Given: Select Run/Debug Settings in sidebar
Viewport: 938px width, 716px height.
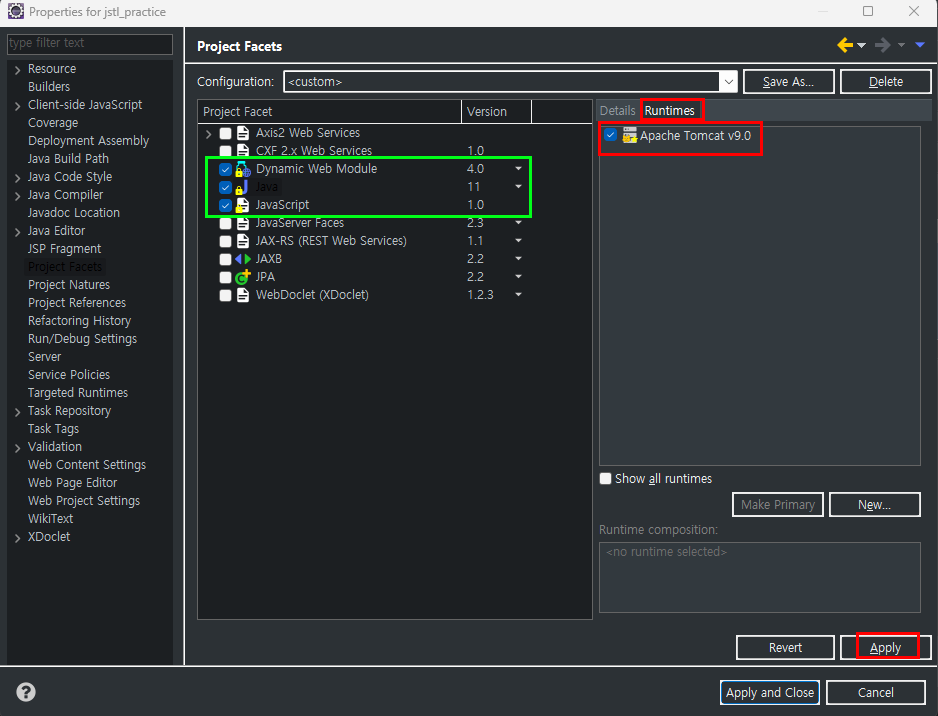Looking at the screenshot, I should click(83, 339).
